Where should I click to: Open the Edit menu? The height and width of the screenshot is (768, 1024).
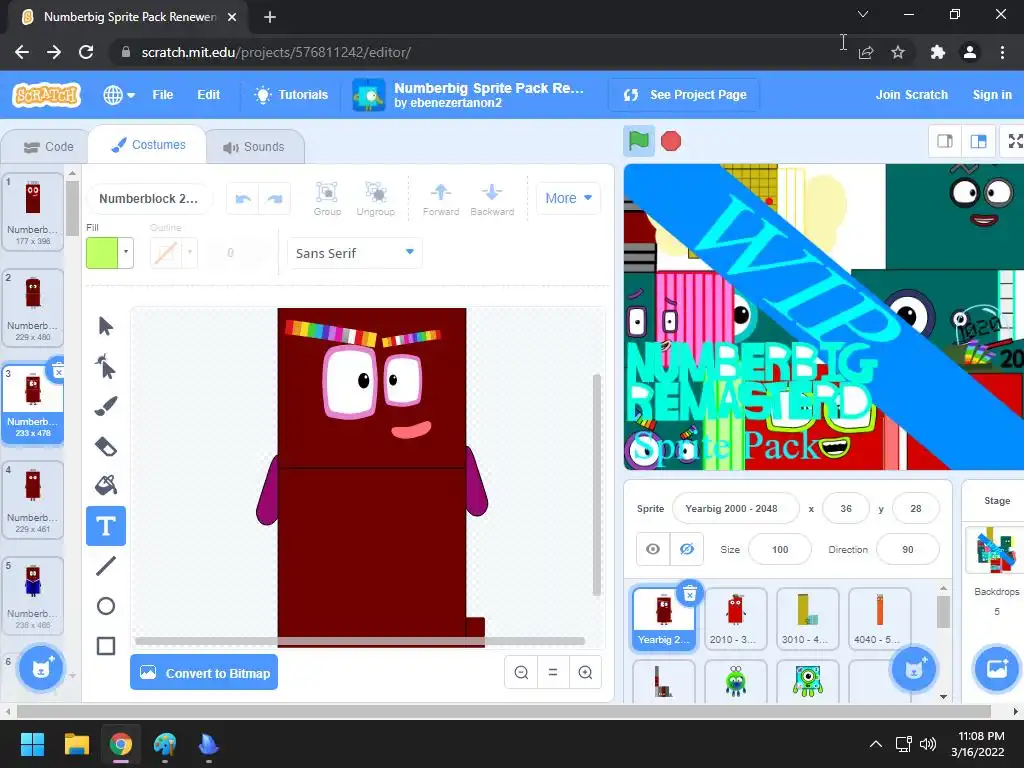[208, 95]
